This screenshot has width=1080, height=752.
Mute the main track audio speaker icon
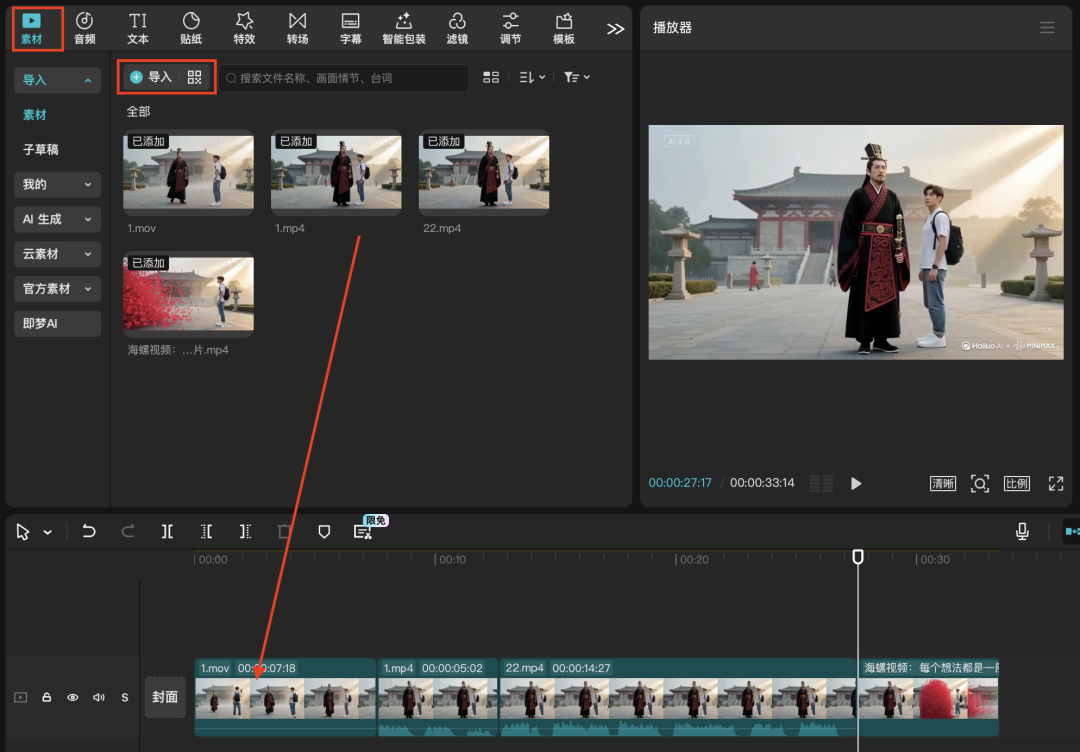(x=98, y=698)
